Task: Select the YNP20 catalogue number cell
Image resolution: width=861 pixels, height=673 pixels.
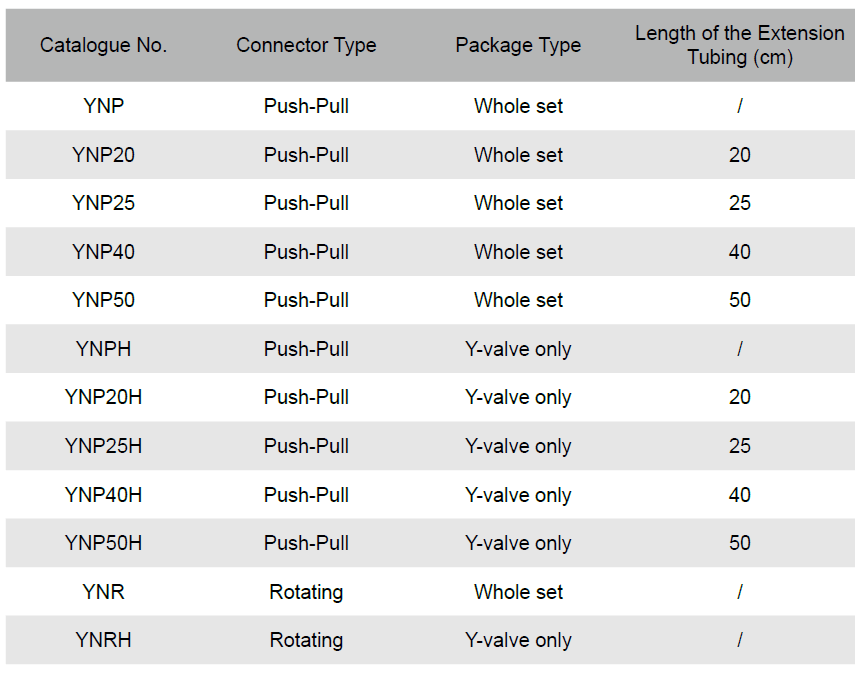Action: (x=103, y=155)
